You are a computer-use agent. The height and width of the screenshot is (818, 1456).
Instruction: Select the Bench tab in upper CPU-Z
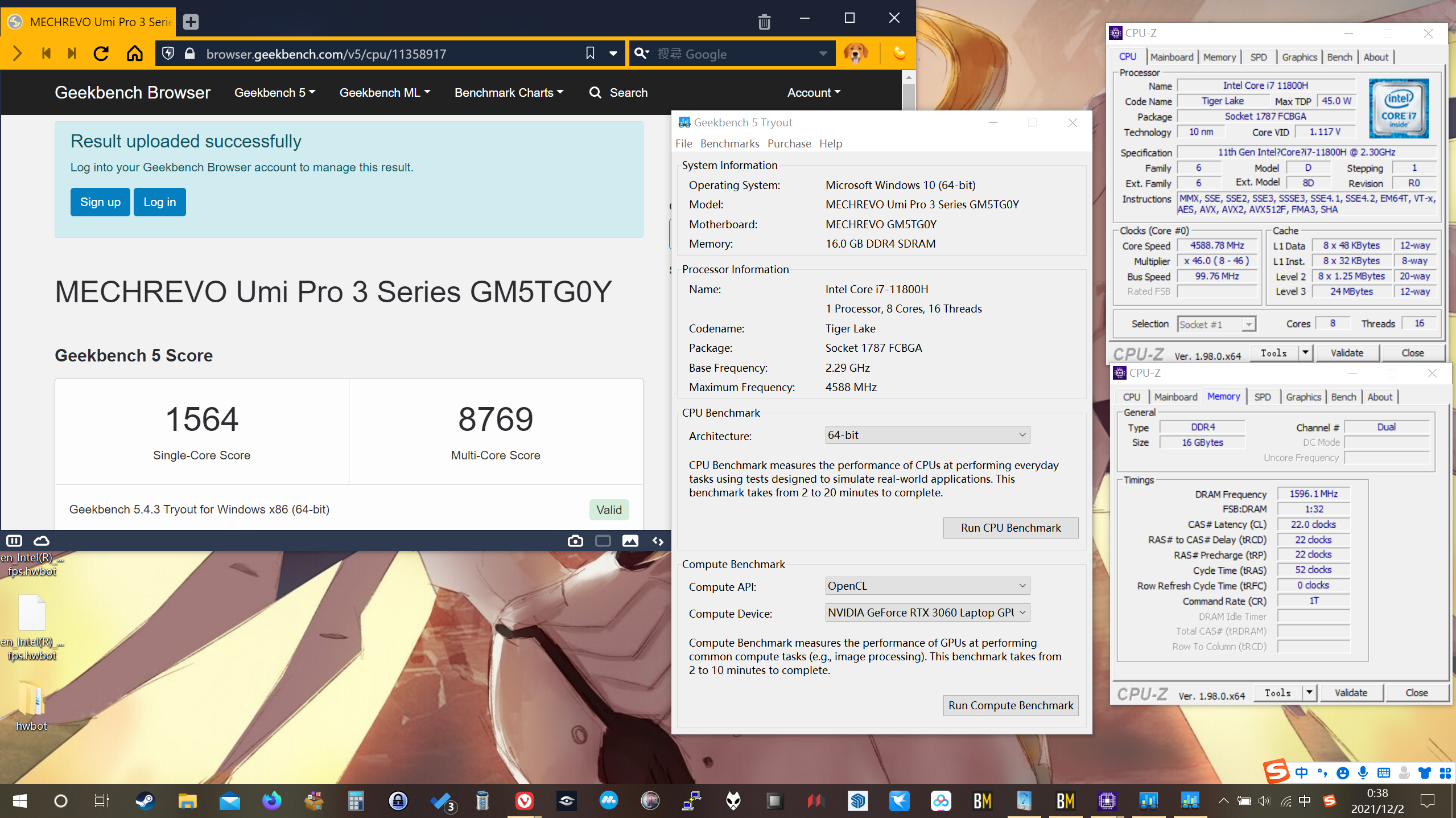click(x=1339, y=57)
